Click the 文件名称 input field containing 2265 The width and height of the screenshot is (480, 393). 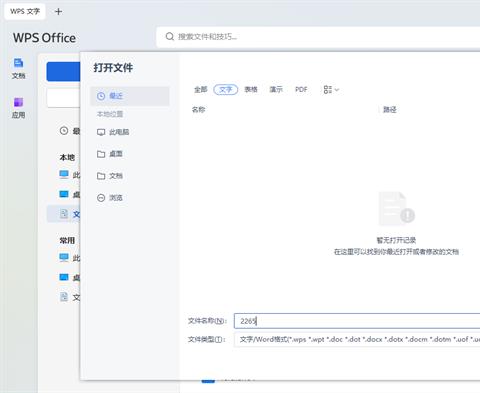pyautogui.click(x=357, y=321)
